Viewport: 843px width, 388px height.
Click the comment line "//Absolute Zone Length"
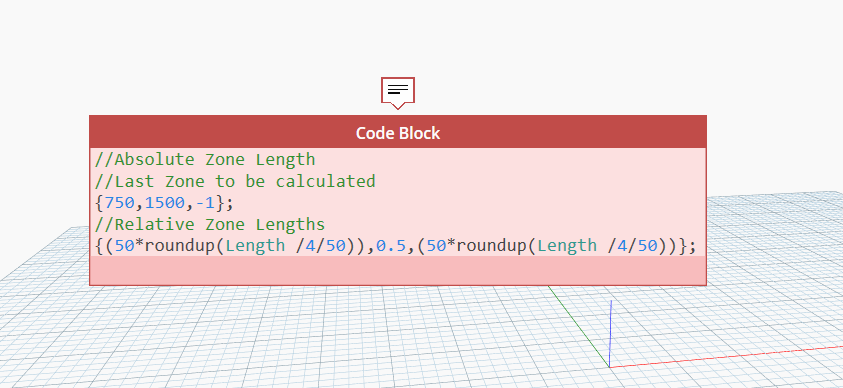205,160
